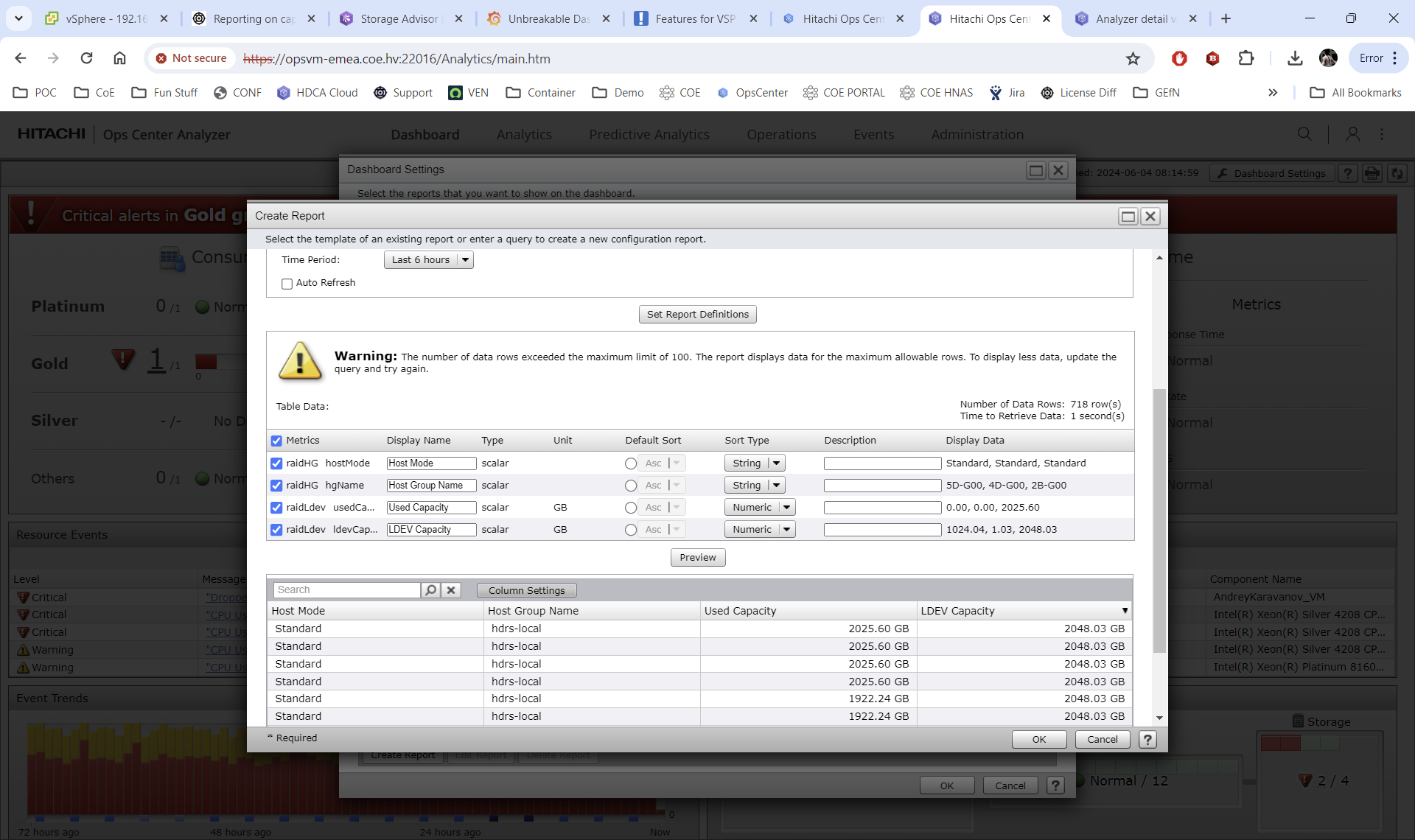Click the Description field for Host Group Name
Screen dimensions: 1415x840
(x=882, y=486)
